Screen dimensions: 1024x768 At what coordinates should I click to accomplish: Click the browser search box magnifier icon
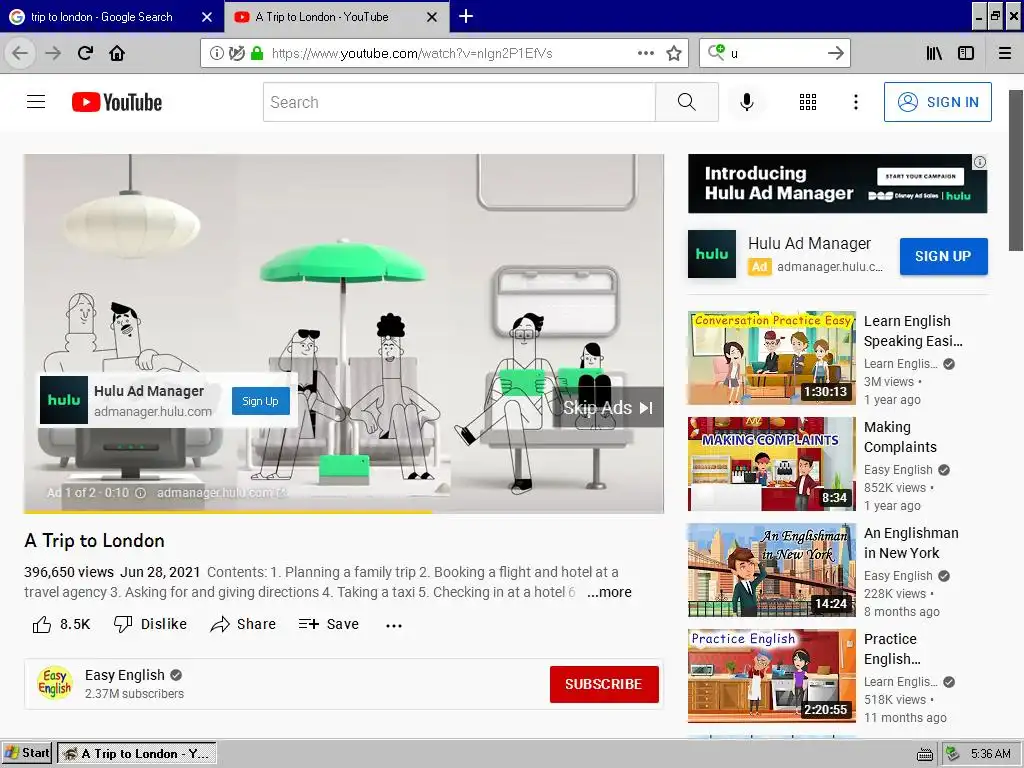pos(716,52)
